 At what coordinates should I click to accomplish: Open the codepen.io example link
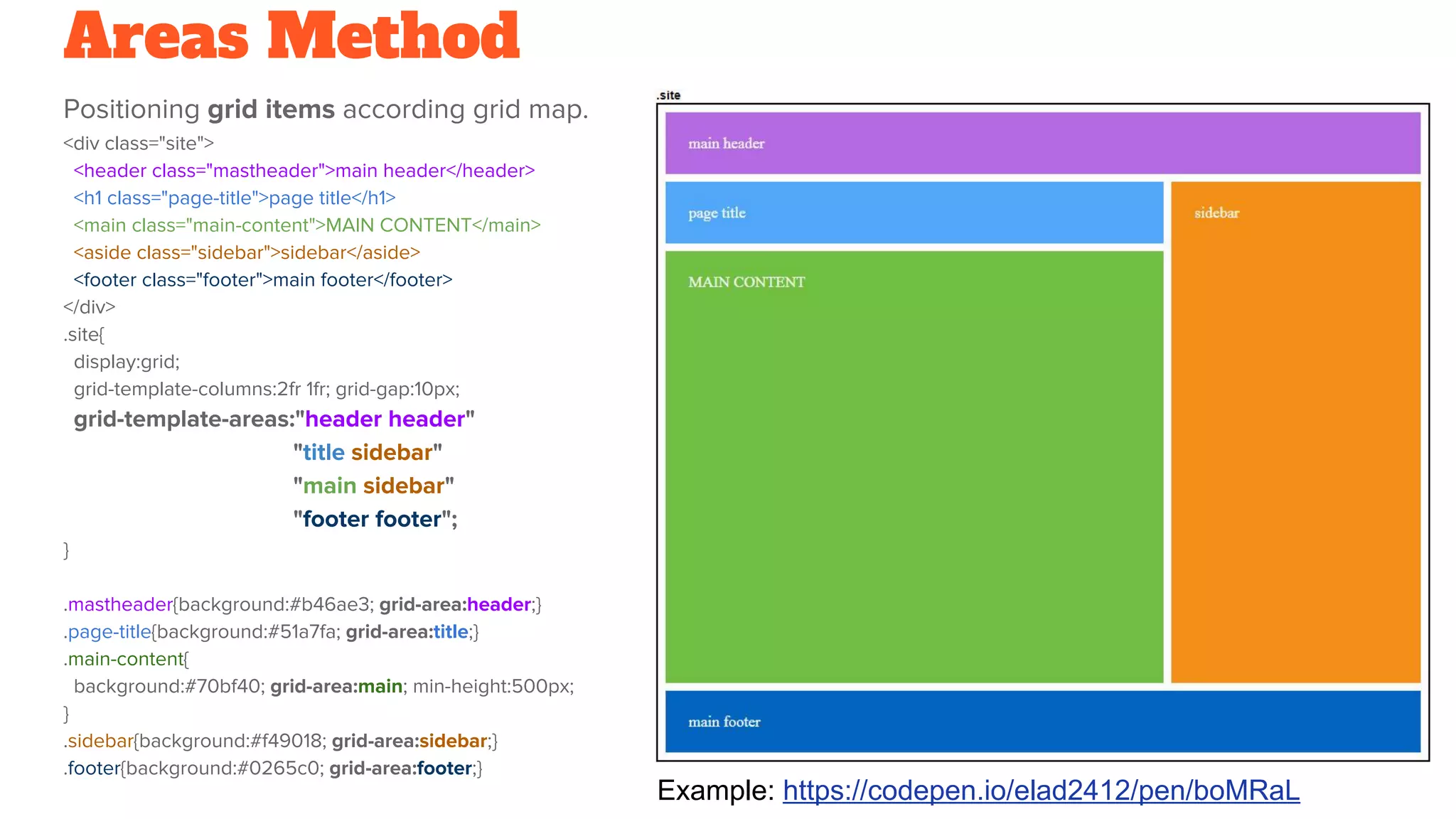1041,791
